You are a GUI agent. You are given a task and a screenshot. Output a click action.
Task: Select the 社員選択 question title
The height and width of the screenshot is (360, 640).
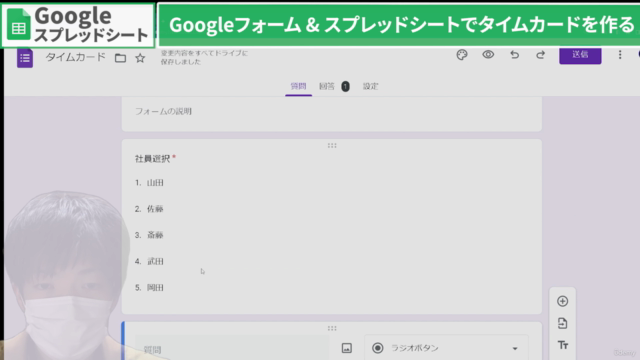coord(152,159)
